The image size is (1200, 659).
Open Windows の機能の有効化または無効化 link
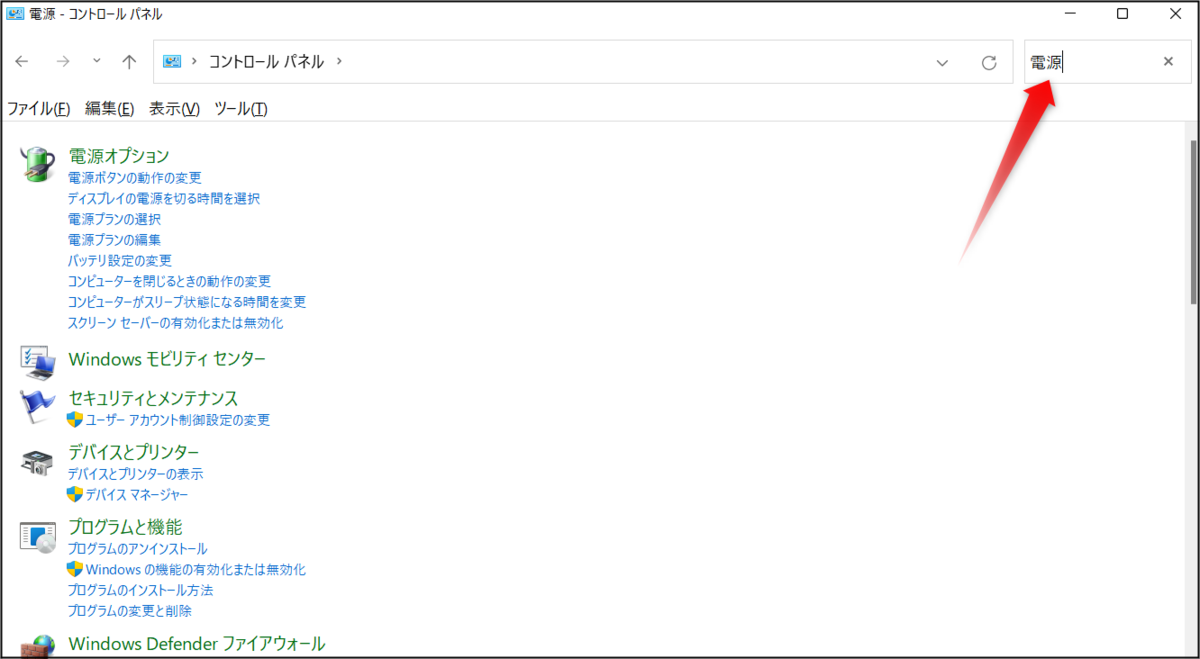[x=196, y=569]
